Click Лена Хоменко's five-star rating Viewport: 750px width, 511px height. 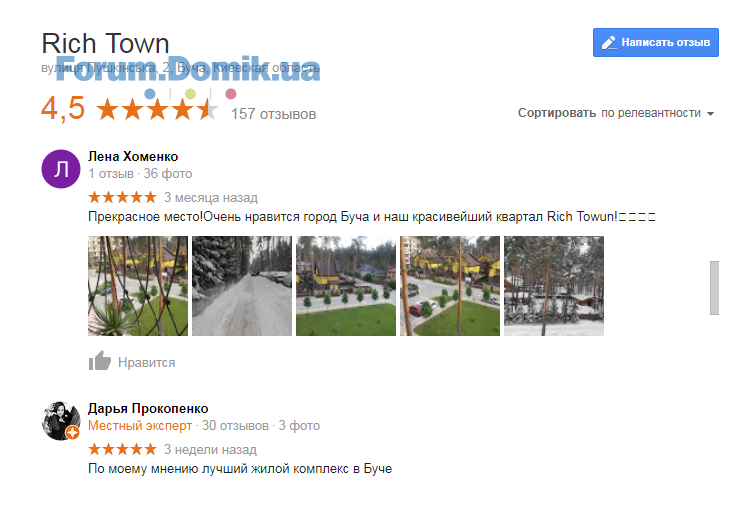coord(122,197)
